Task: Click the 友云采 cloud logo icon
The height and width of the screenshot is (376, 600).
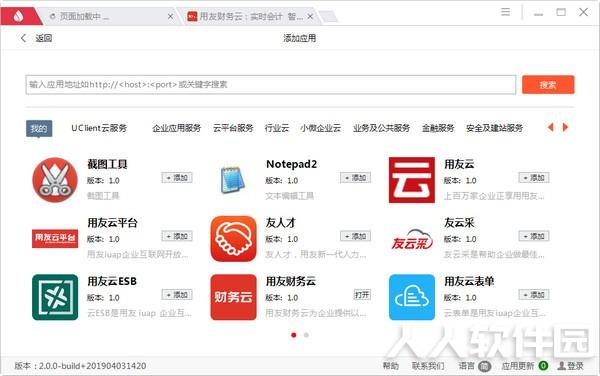Action: pos(412,239)
